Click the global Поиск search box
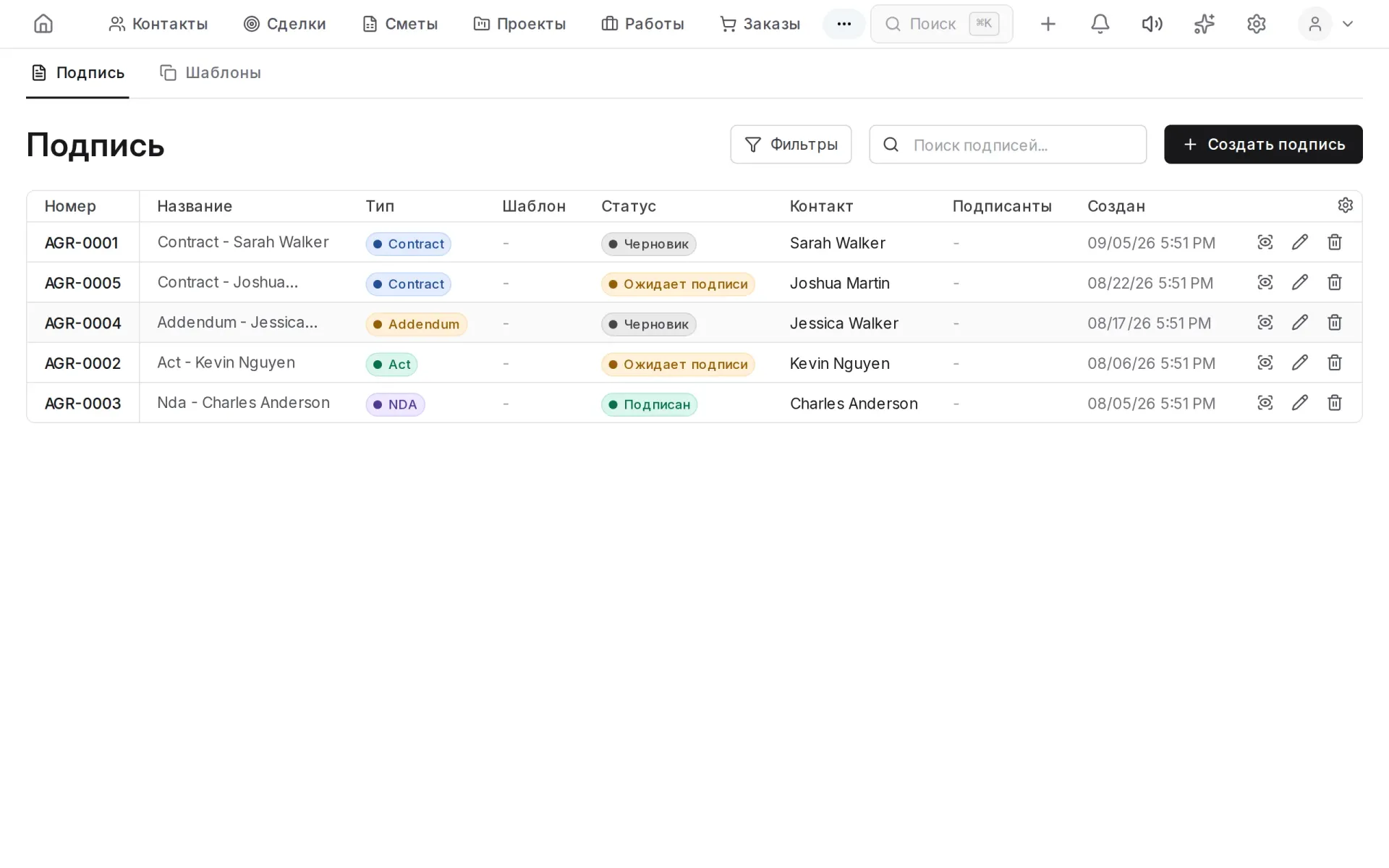The width and height of the screenshot is (1389, 868). pos(941,24)
